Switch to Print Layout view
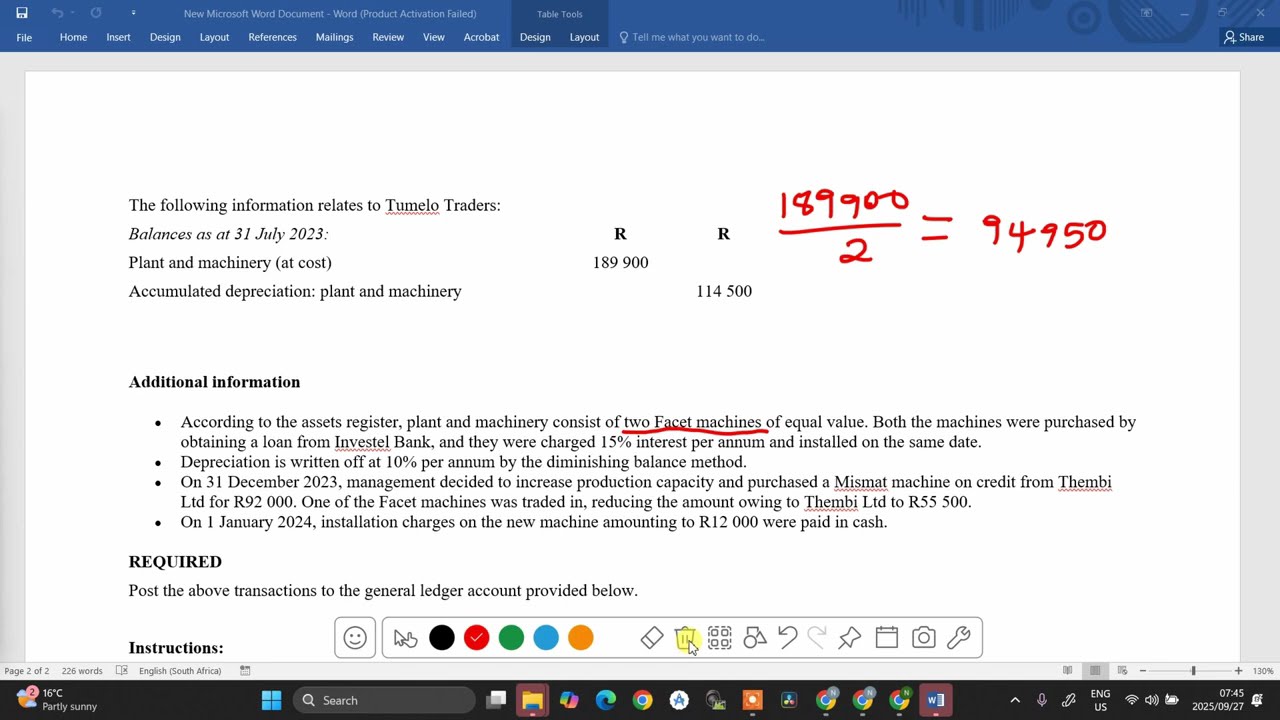This screenshot has width=1280, height=720. (x=1095, y=671)
